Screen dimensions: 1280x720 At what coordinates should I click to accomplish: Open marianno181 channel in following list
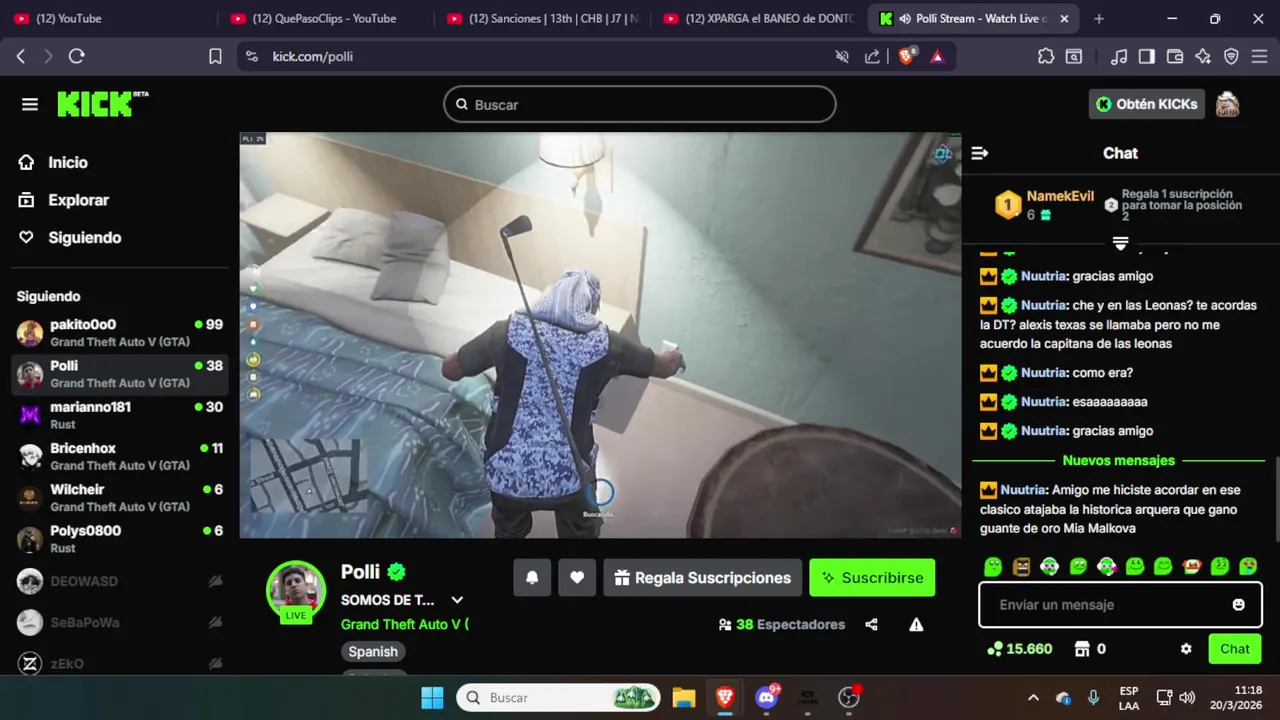tap(120, 415)
